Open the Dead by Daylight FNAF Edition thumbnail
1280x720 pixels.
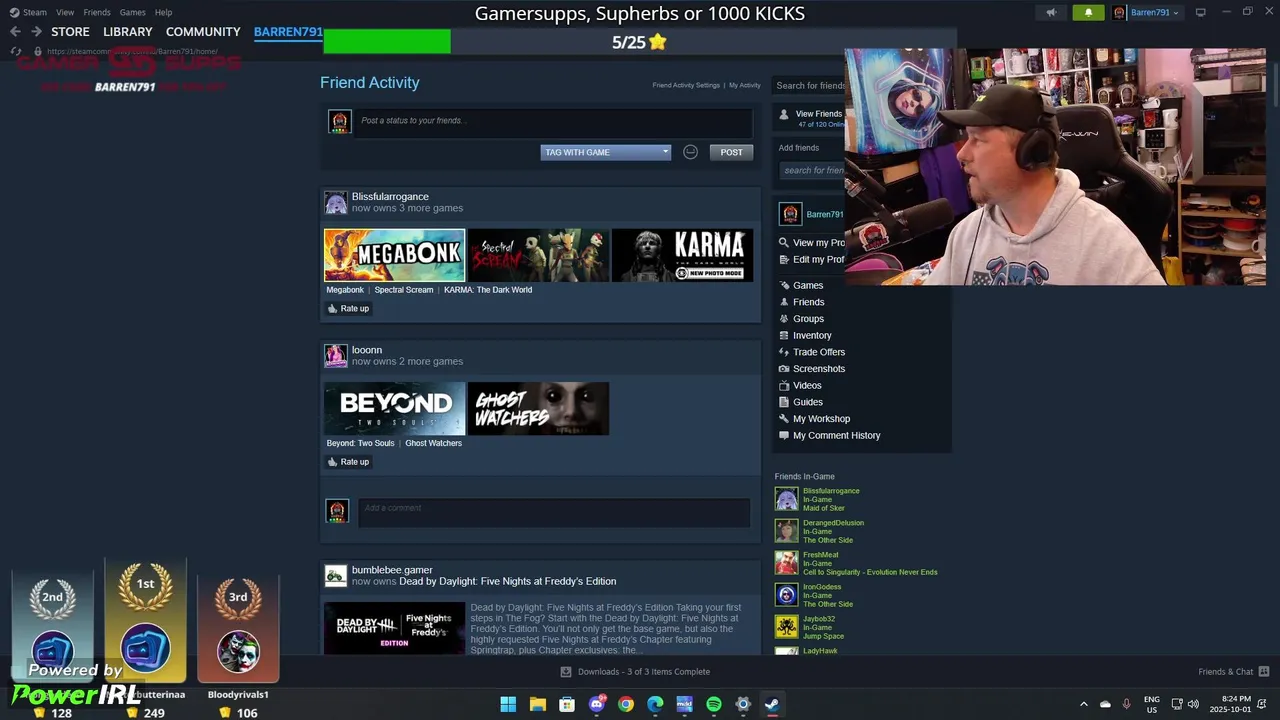point(394,628)
